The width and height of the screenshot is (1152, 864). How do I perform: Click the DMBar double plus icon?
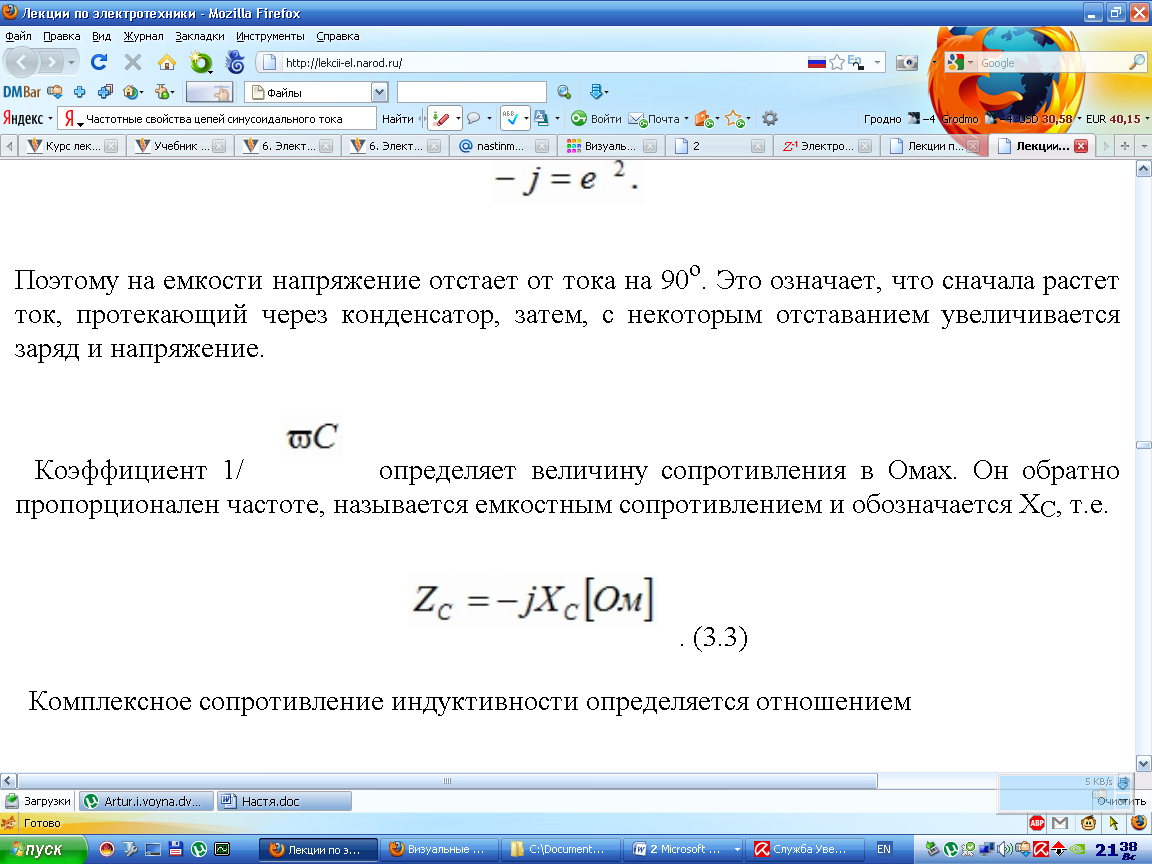tap(105, 92)
